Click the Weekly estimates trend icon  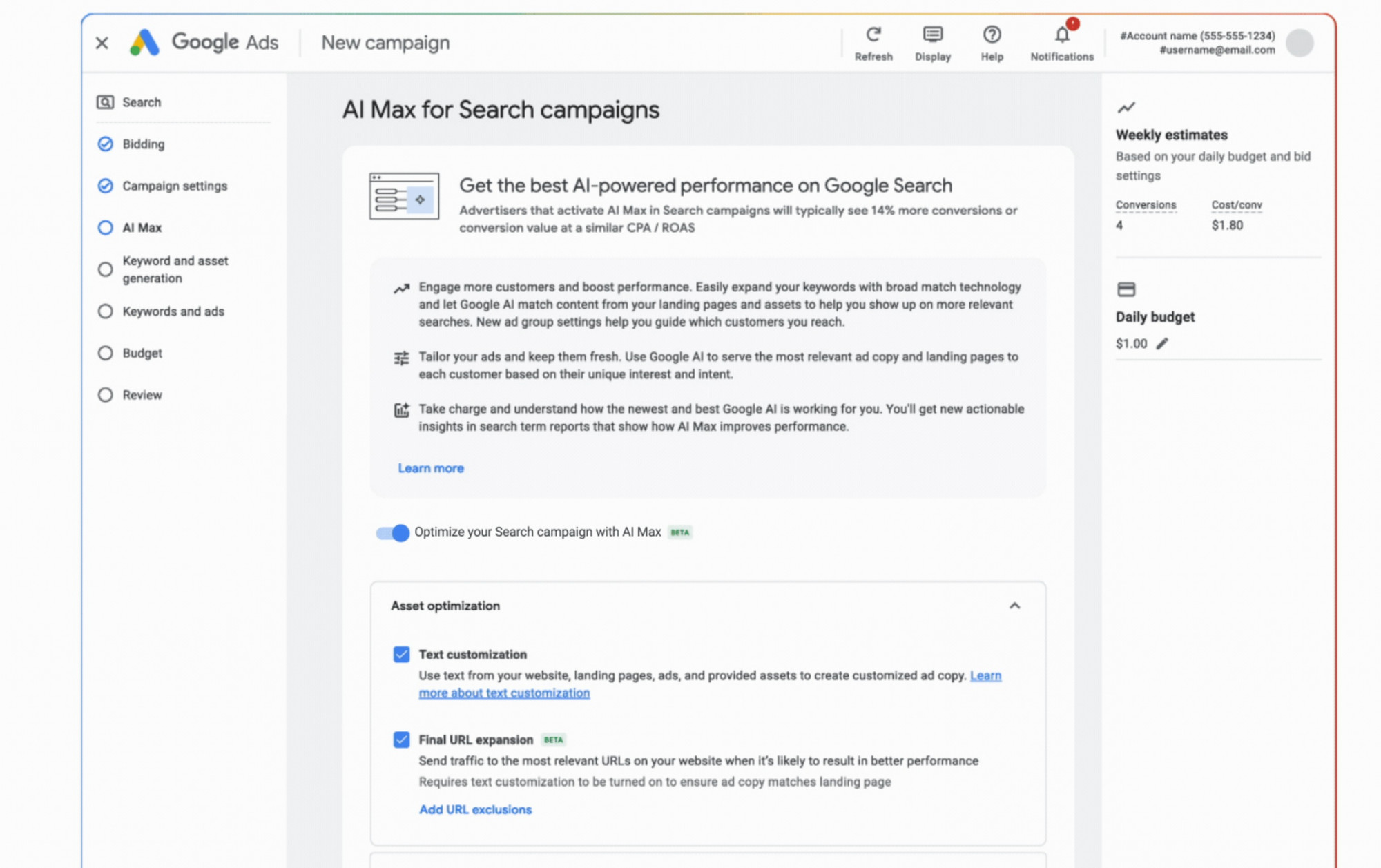coord(1126,108)
